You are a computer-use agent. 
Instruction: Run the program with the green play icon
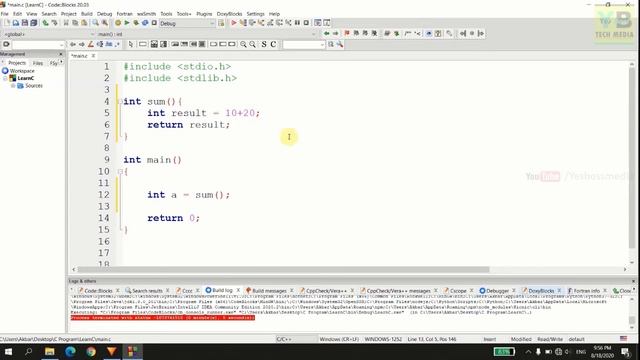pyautogui.click(x=127, y=23)
